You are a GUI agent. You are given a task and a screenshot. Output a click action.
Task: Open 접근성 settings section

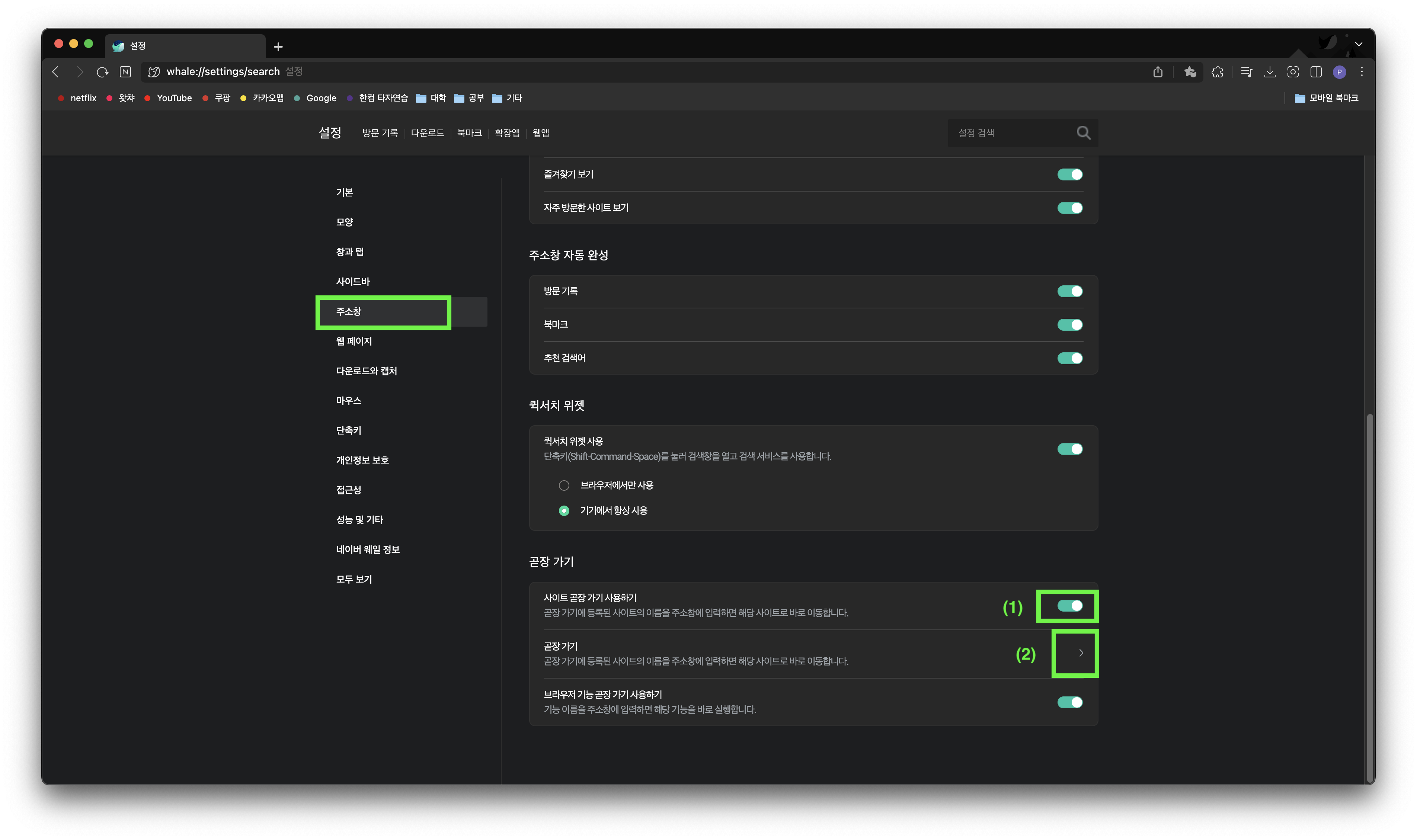(348, 490)
